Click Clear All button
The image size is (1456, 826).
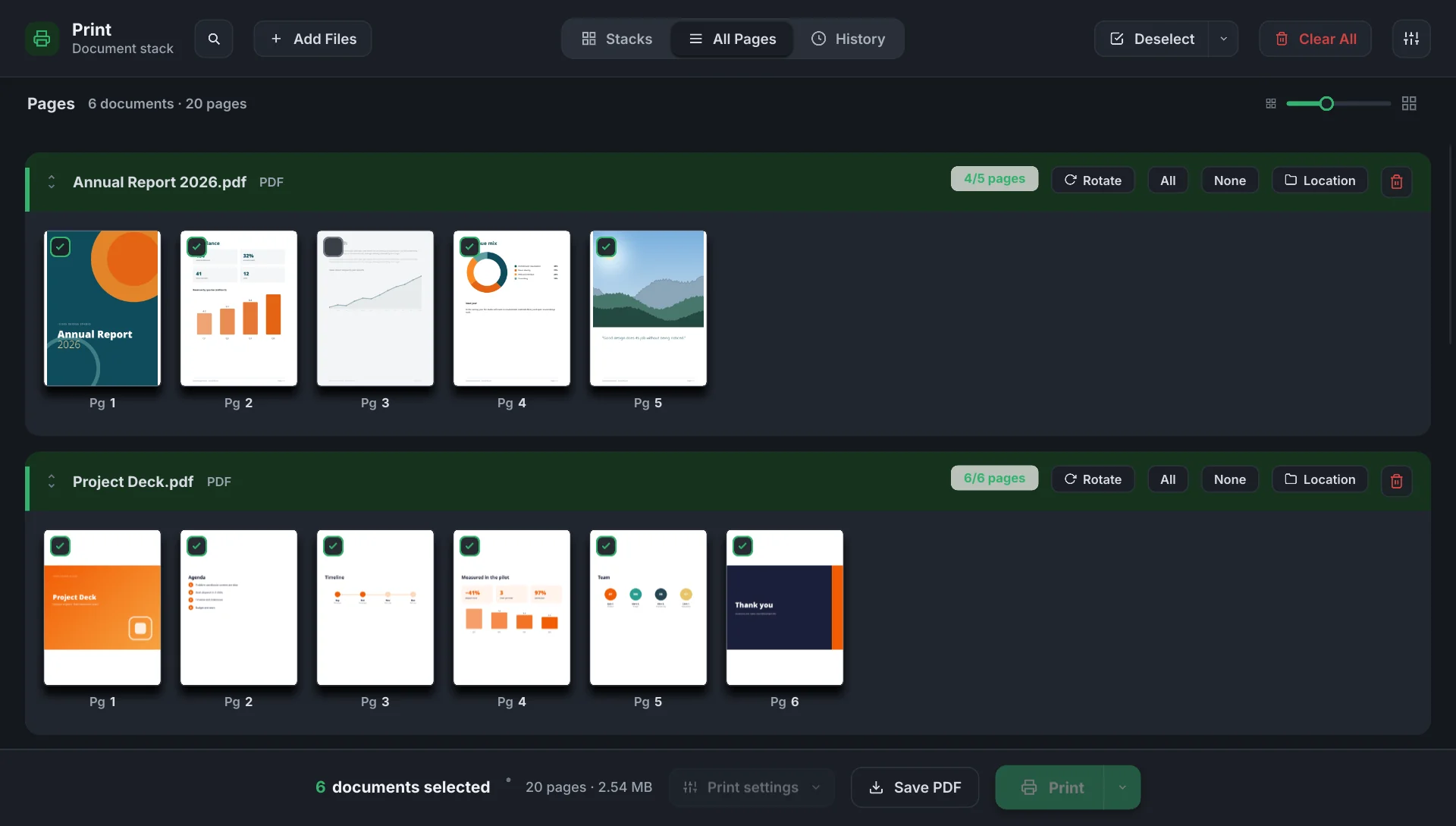tap(1315, 39)
